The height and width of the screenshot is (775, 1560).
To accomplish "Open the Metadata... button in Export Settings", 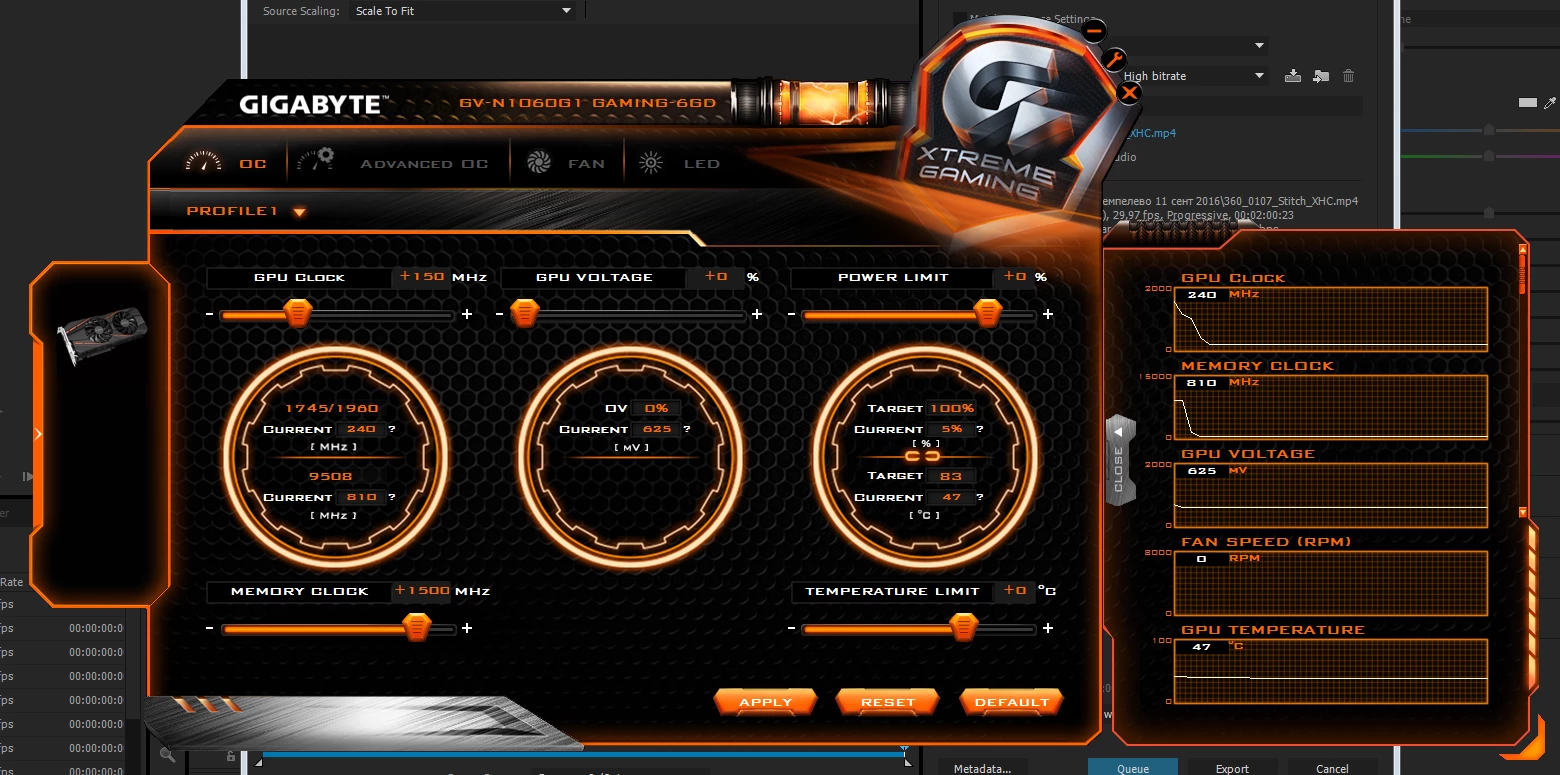I will [x=982, y=768].
